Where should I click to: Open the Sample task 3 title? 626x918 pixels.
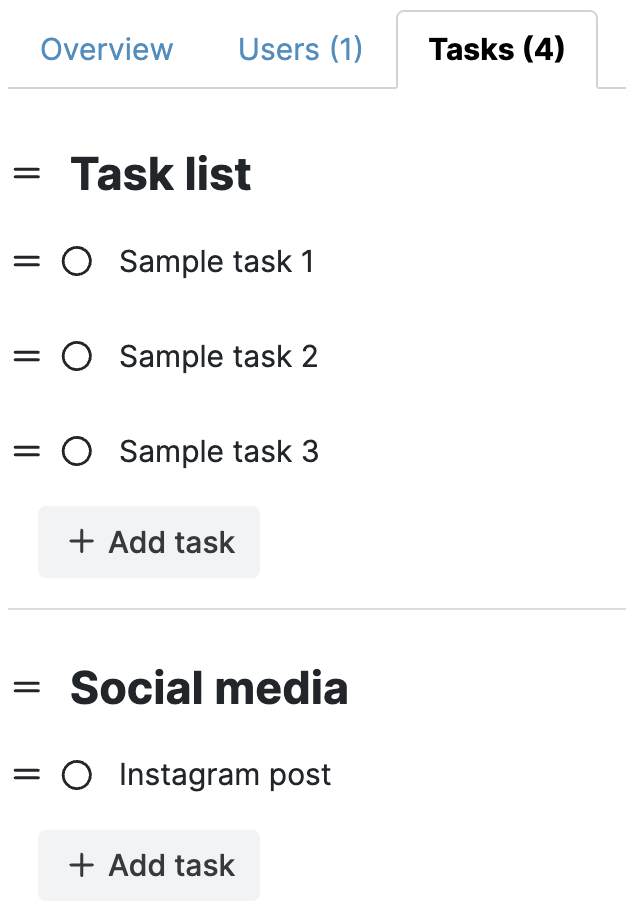click(x=218, y=451)
